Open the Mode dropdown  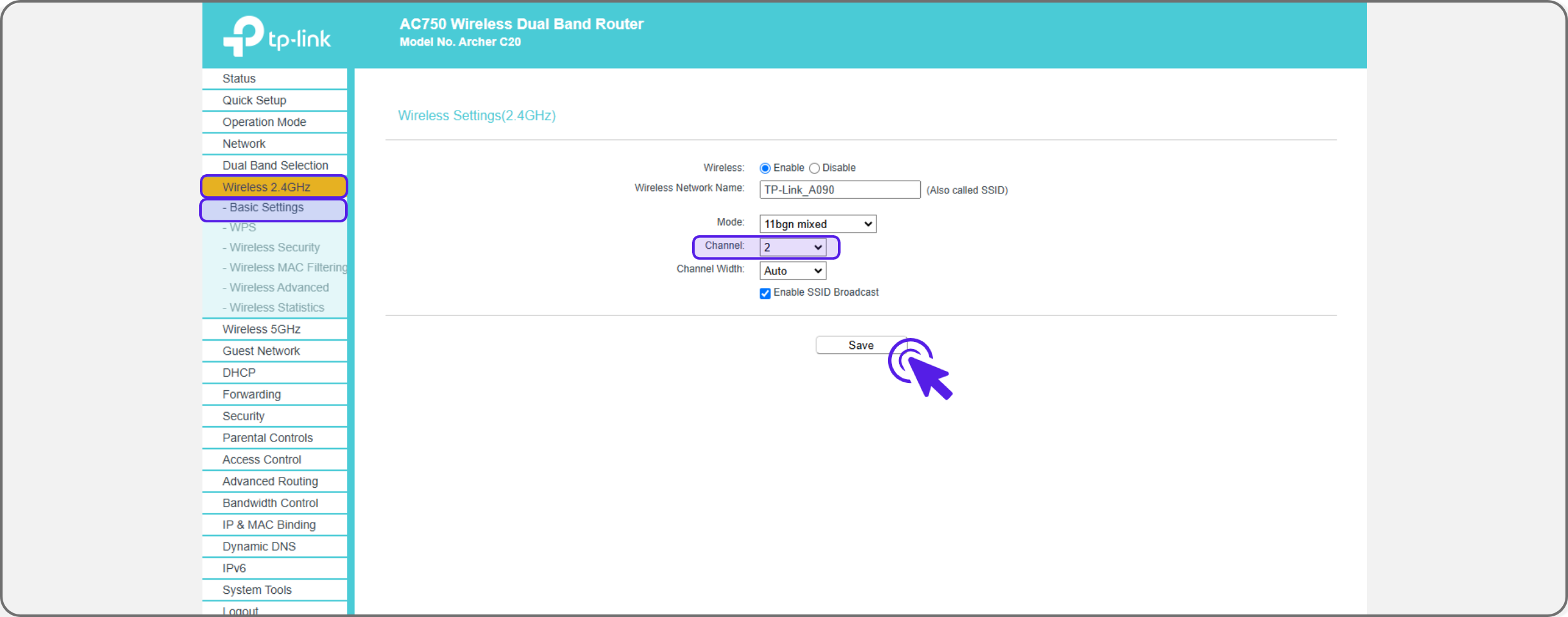(x=817, y=224)
